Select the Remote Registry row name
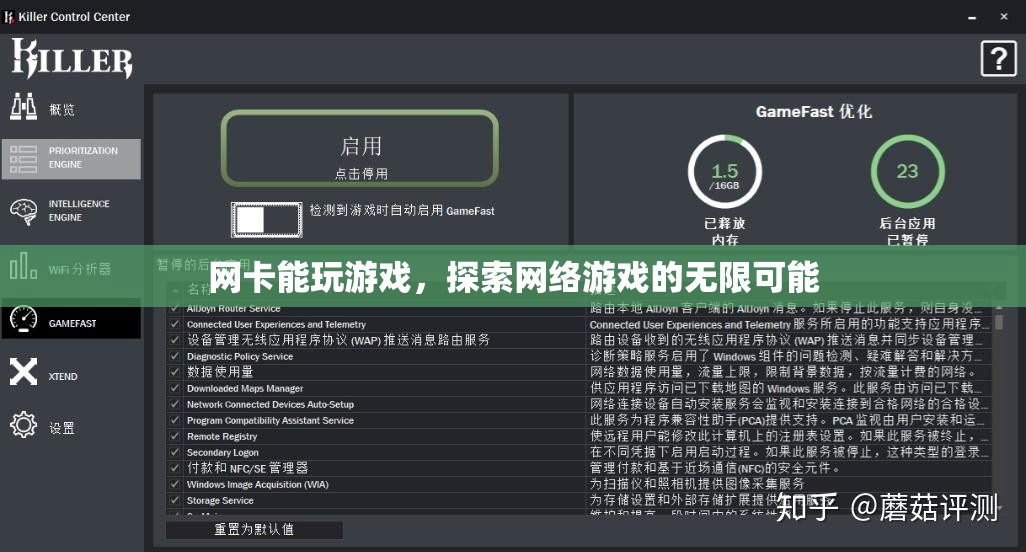Viewport: 1026px width, 552px height. (x=222, y=436)
